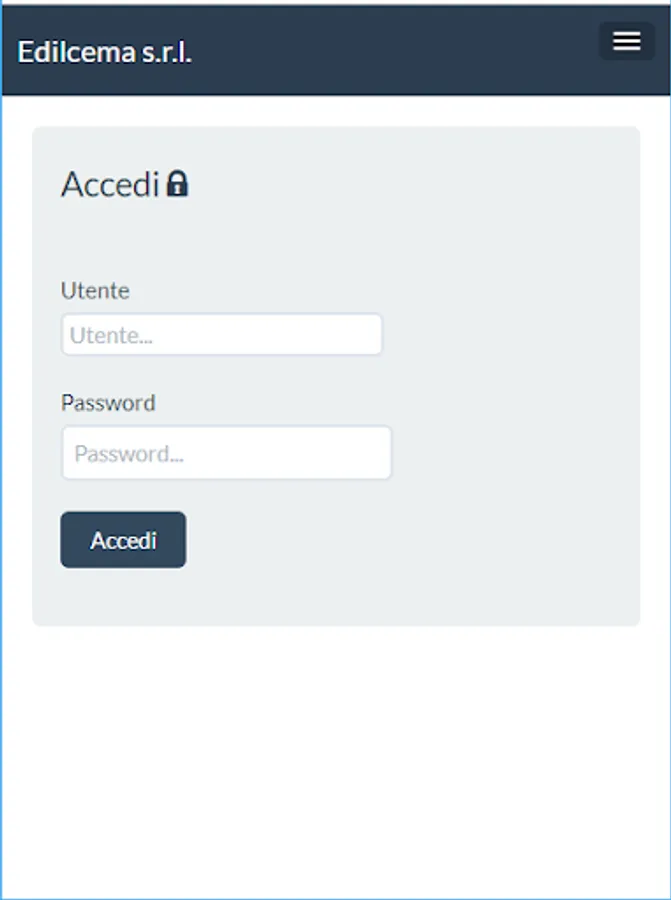Viewport: 671px width, 900px height.
Task: Click the Utente... placeholder text
Action: click(111, 335)
